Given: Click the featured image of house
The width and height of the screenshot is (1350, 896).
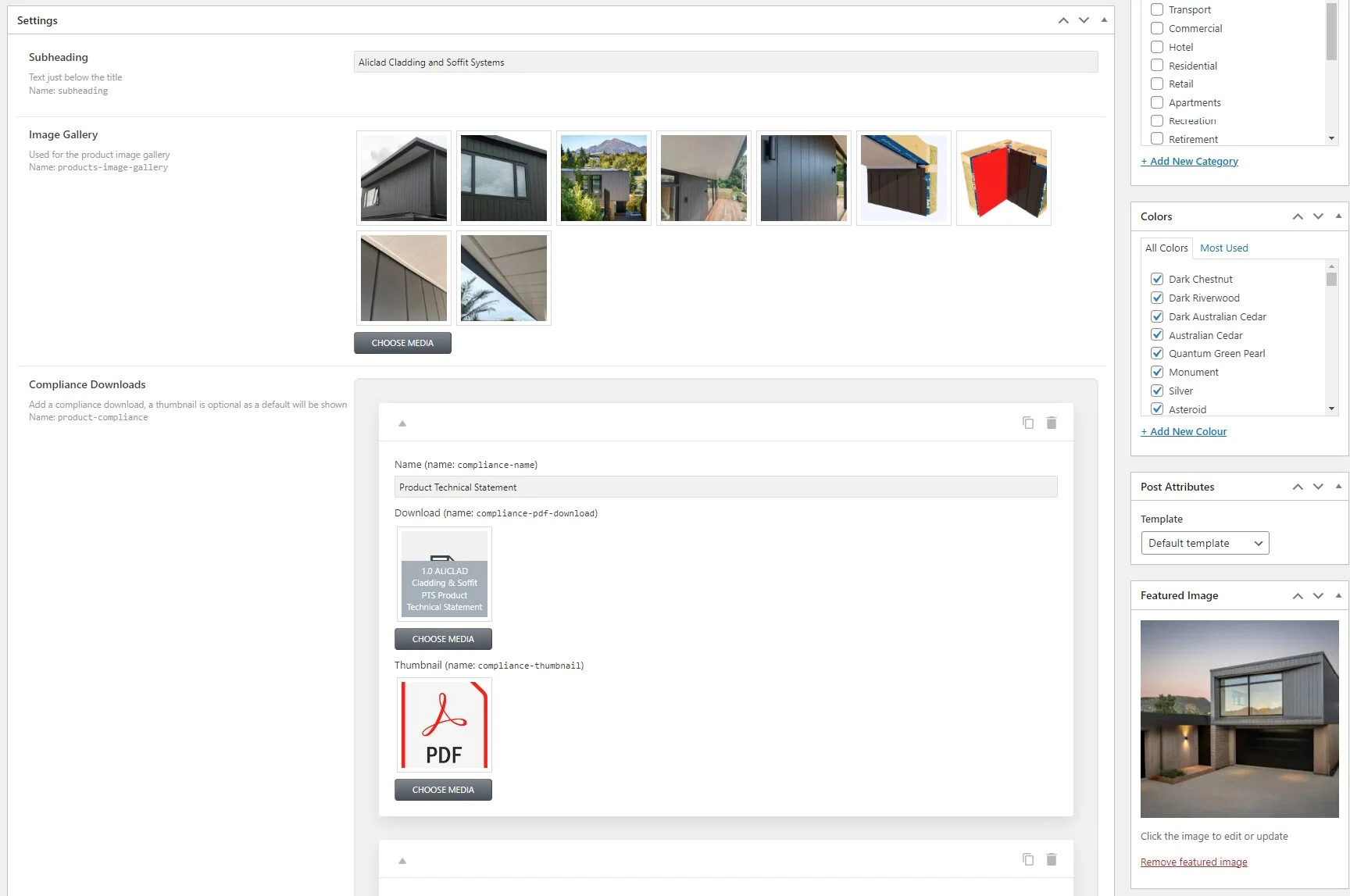Looking at the screenshot, I should [x=1239, y=719].
